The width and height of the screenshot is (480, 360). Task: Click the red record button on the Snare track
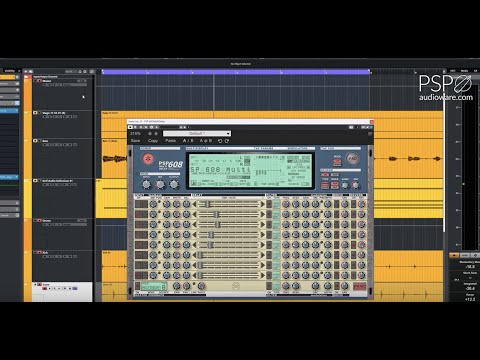pyautogui.click(x=45, y=288)
